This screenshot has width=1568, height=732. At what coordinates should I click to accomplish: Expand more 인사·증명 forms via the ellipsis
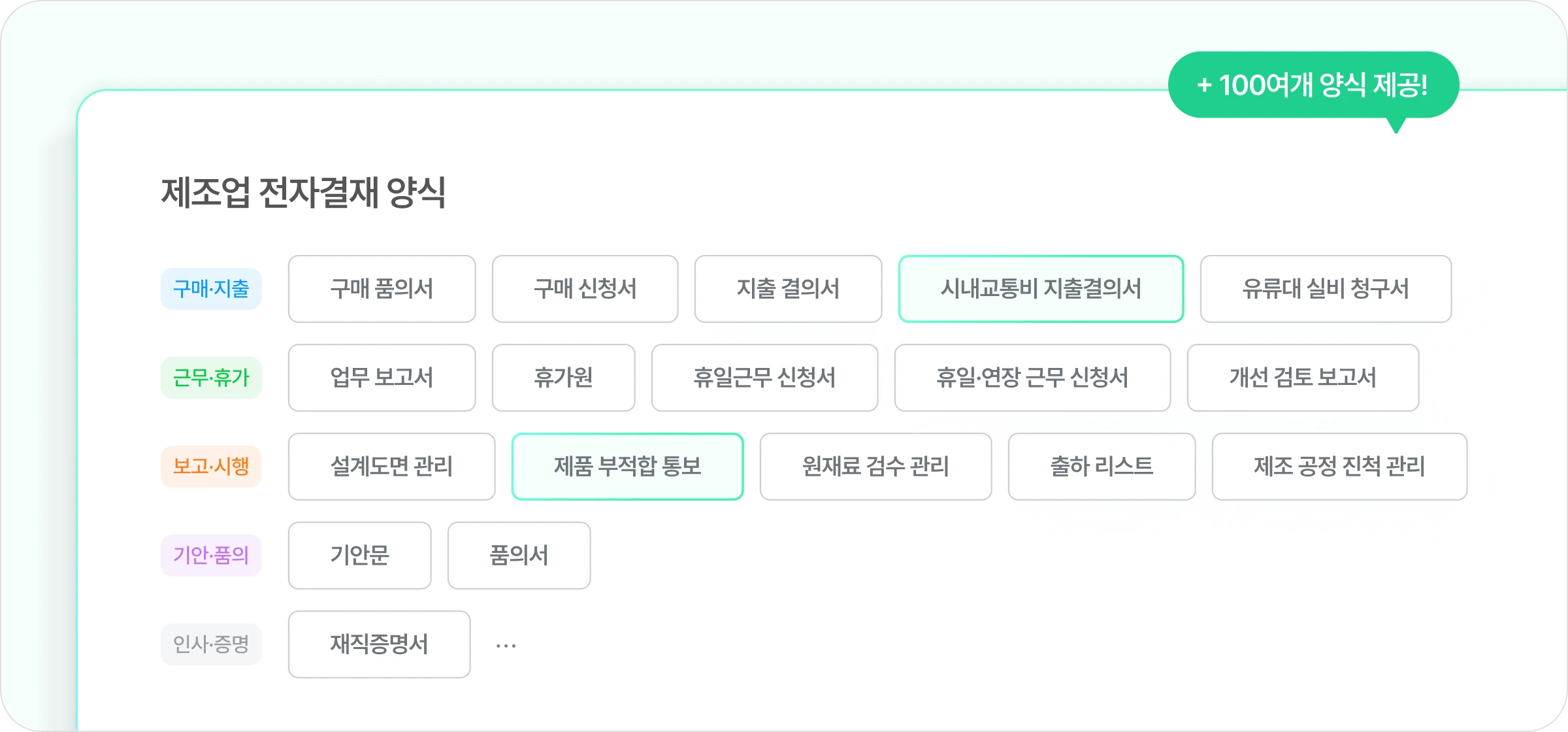[x=504, y=644]
